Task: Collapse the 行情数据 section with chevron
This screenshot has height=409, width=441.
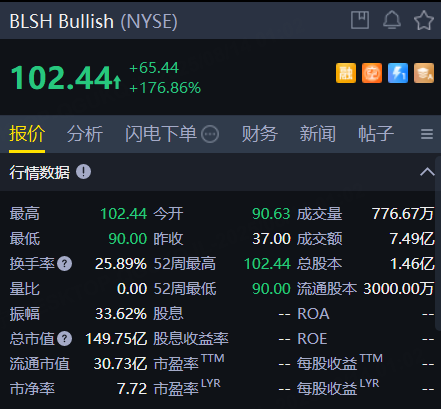Action: (427, 172)
